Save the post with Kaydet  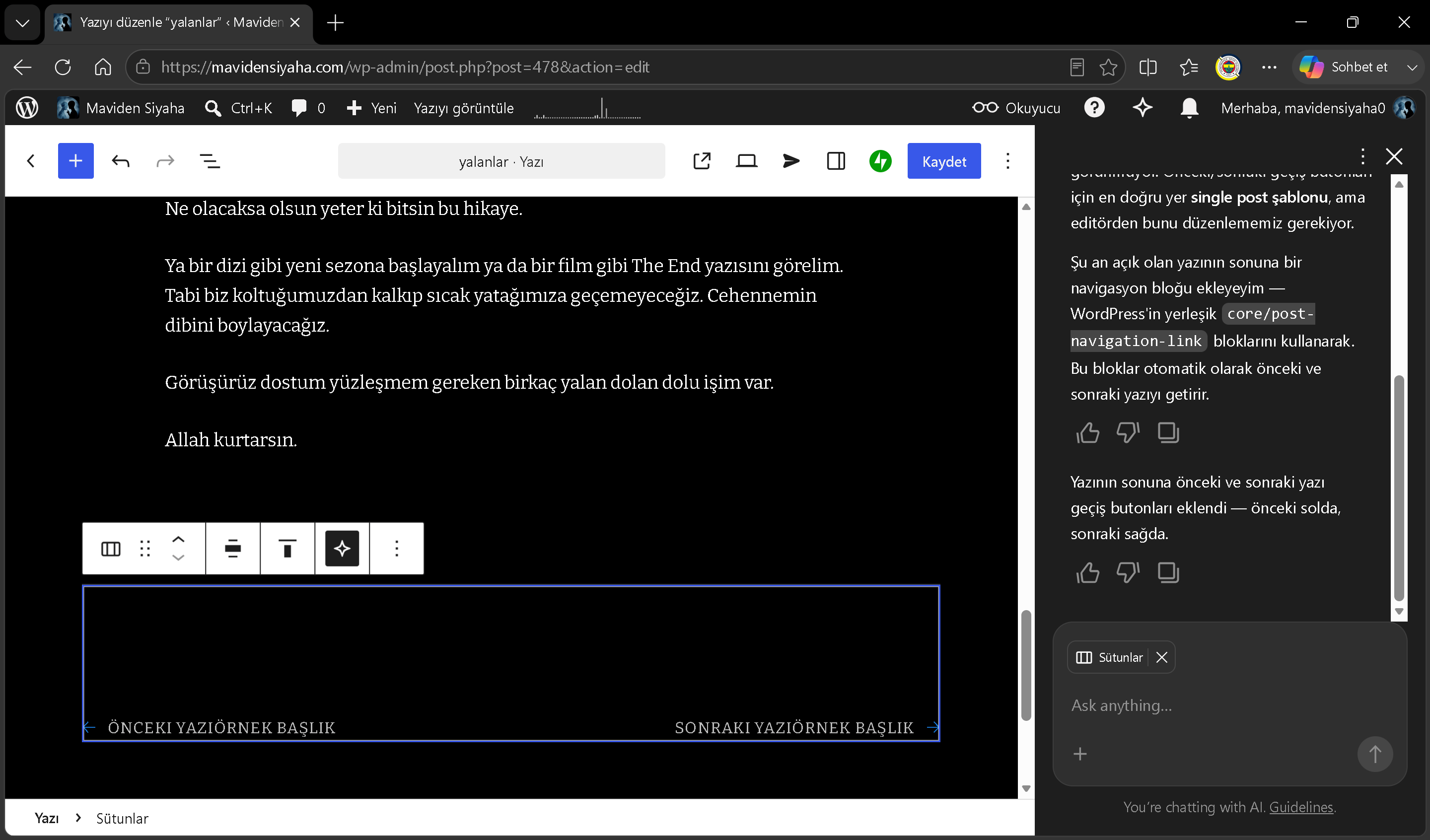point(944,161)
